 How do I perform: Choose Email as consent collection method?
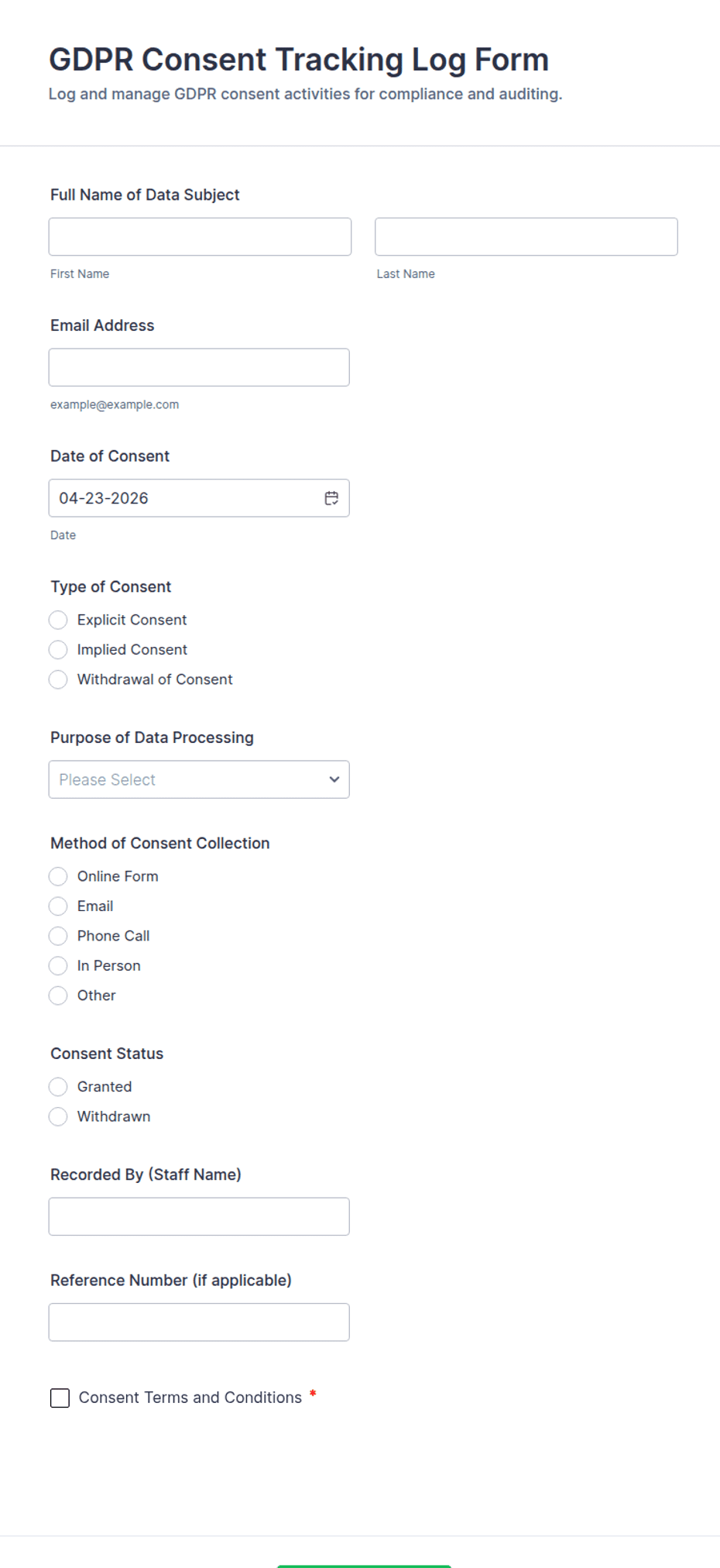click(58, 906)
